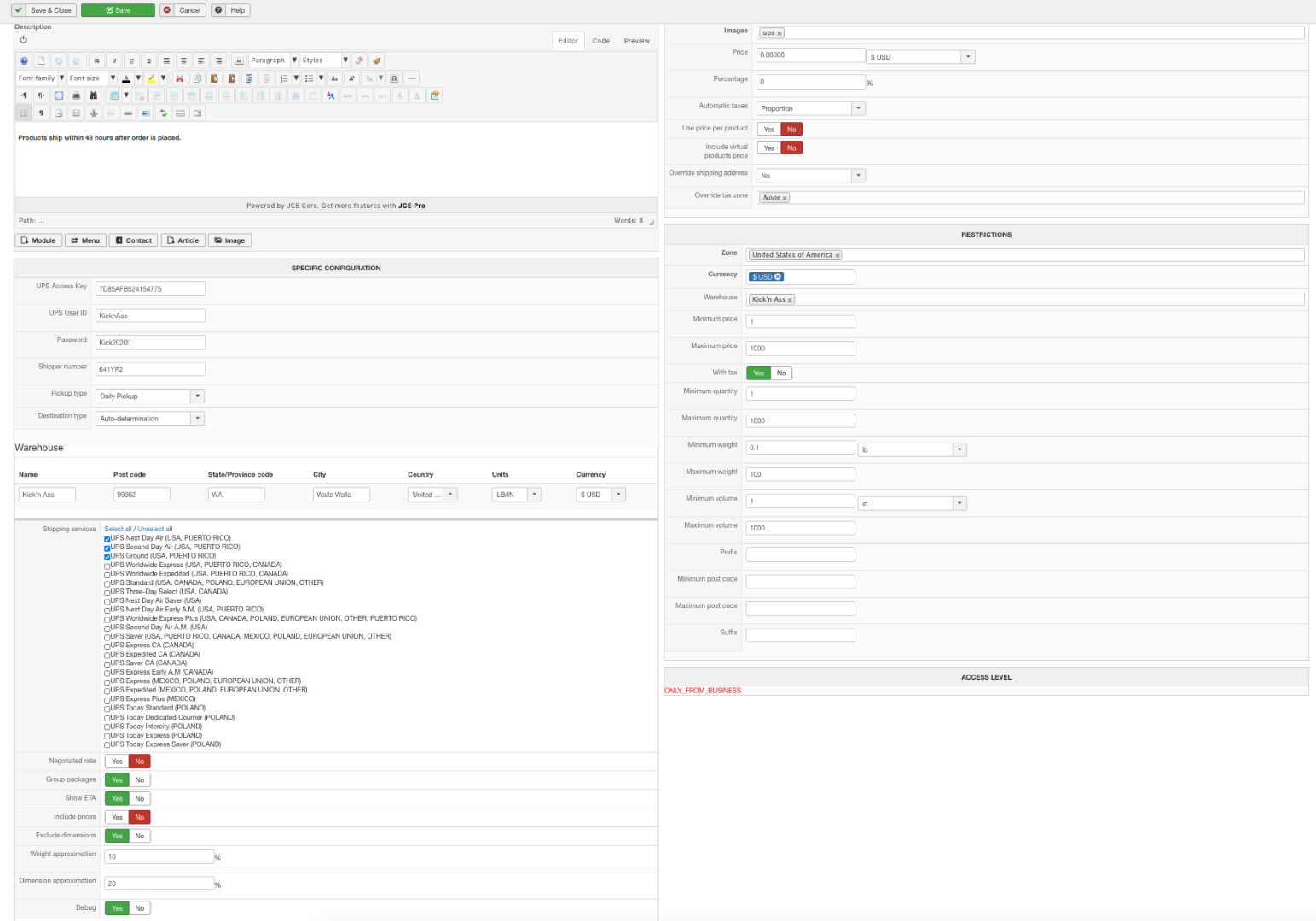
Task: Insert special character with omega icon
Action: (394, 78)
